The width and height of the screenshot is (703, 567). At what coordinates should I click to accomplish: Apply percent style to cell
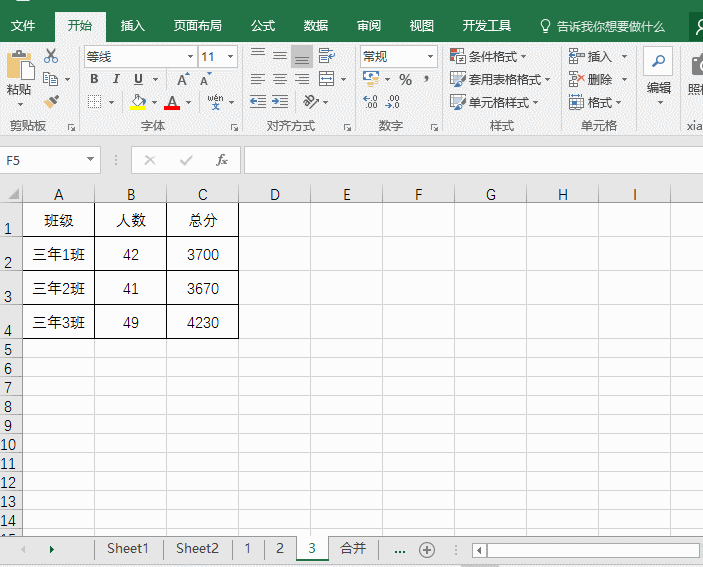coord(405,79)
